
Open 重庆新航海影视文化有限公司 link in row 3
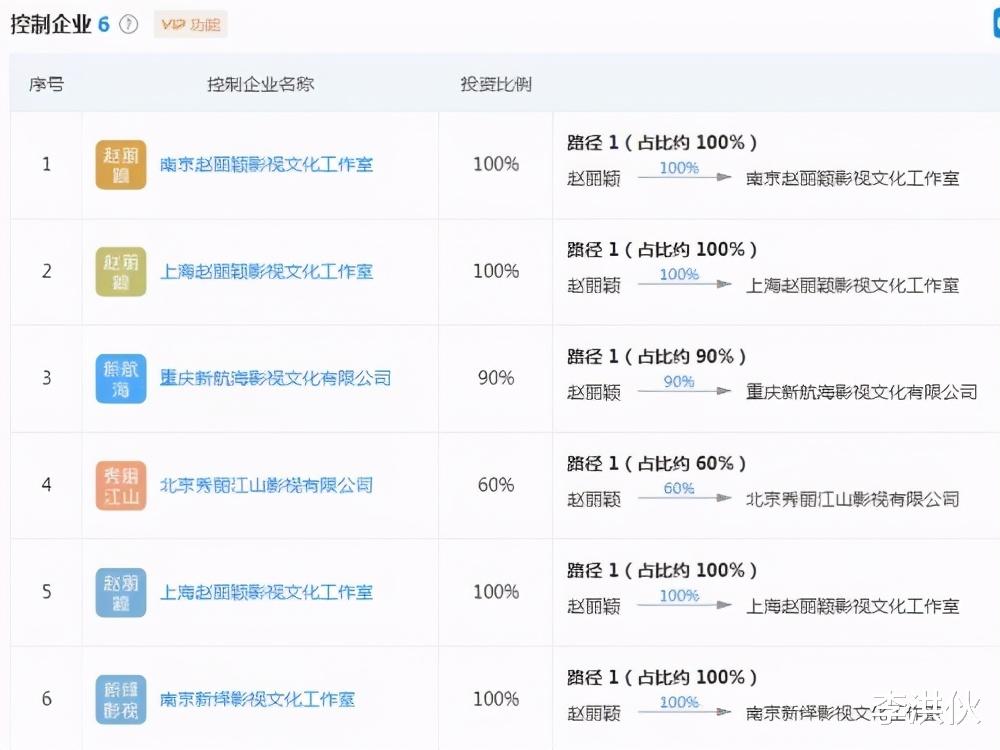(275, 378)
